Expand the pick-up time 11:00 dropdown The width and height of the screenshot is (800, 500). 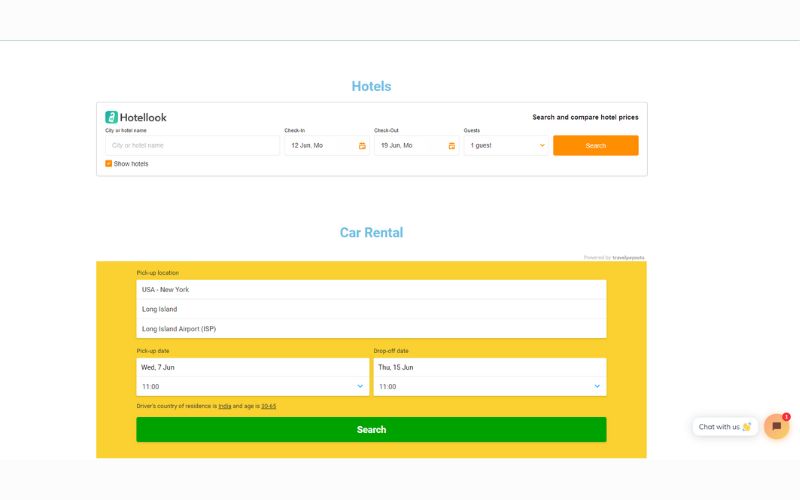pyautogui.click(x=253, y=387)
